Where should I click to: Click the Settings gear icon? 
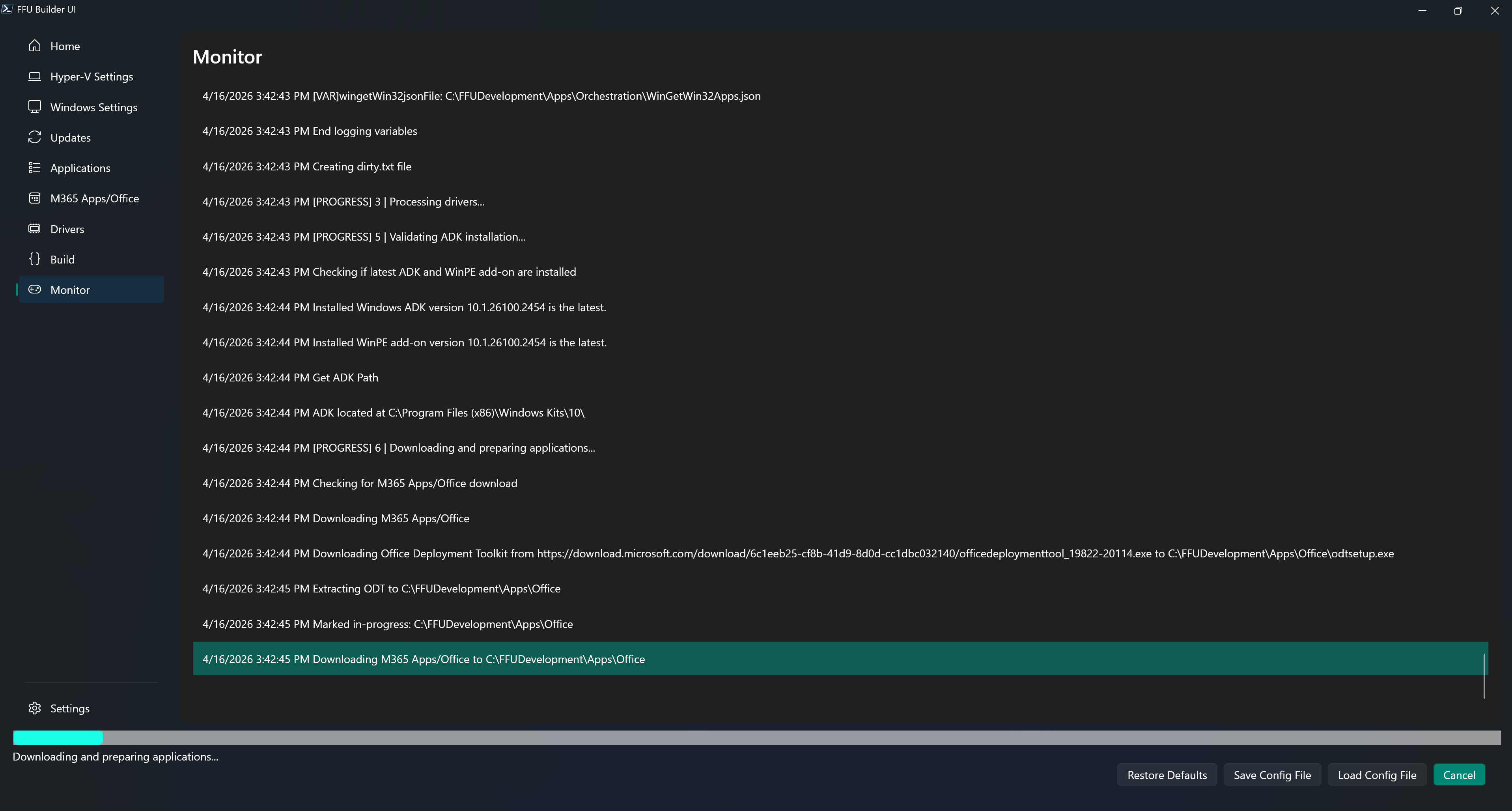tap(35, 708)
